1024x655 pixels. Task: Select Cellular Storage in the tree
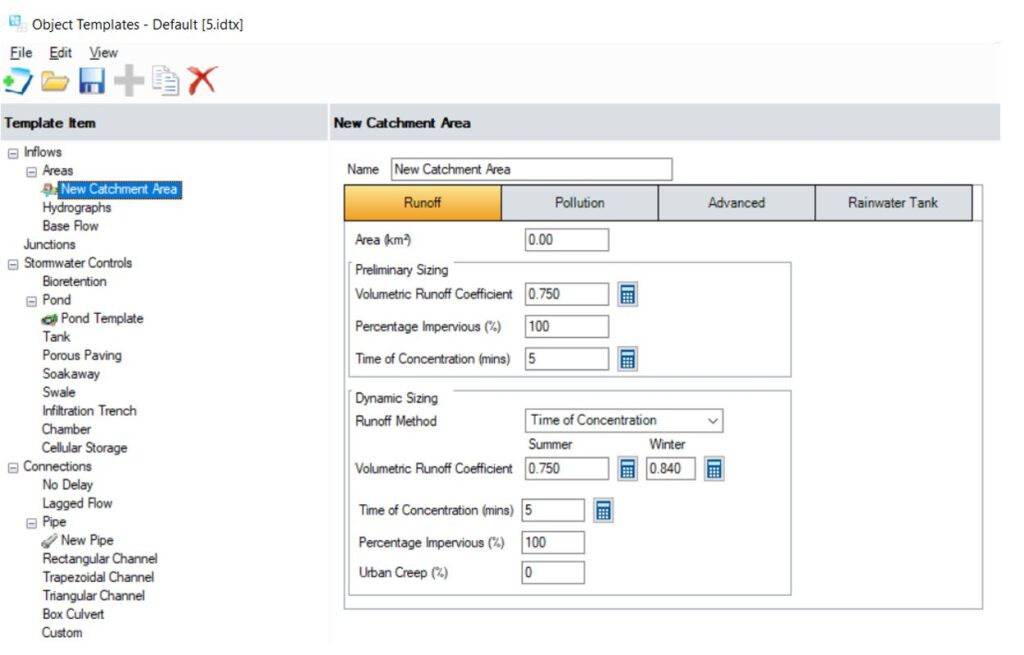tap(85, 449)
